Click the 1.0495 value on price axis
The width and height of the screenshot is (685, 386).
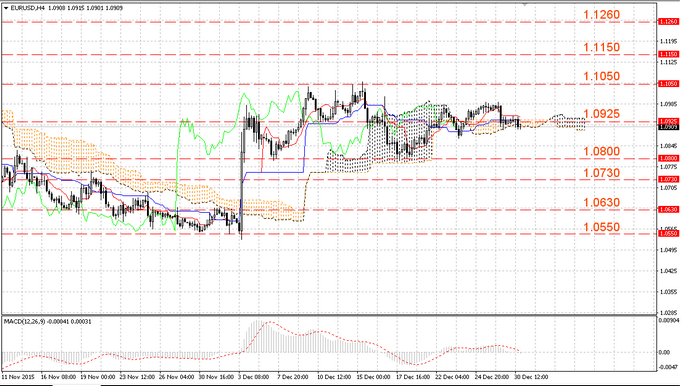[x=669, y=250]
